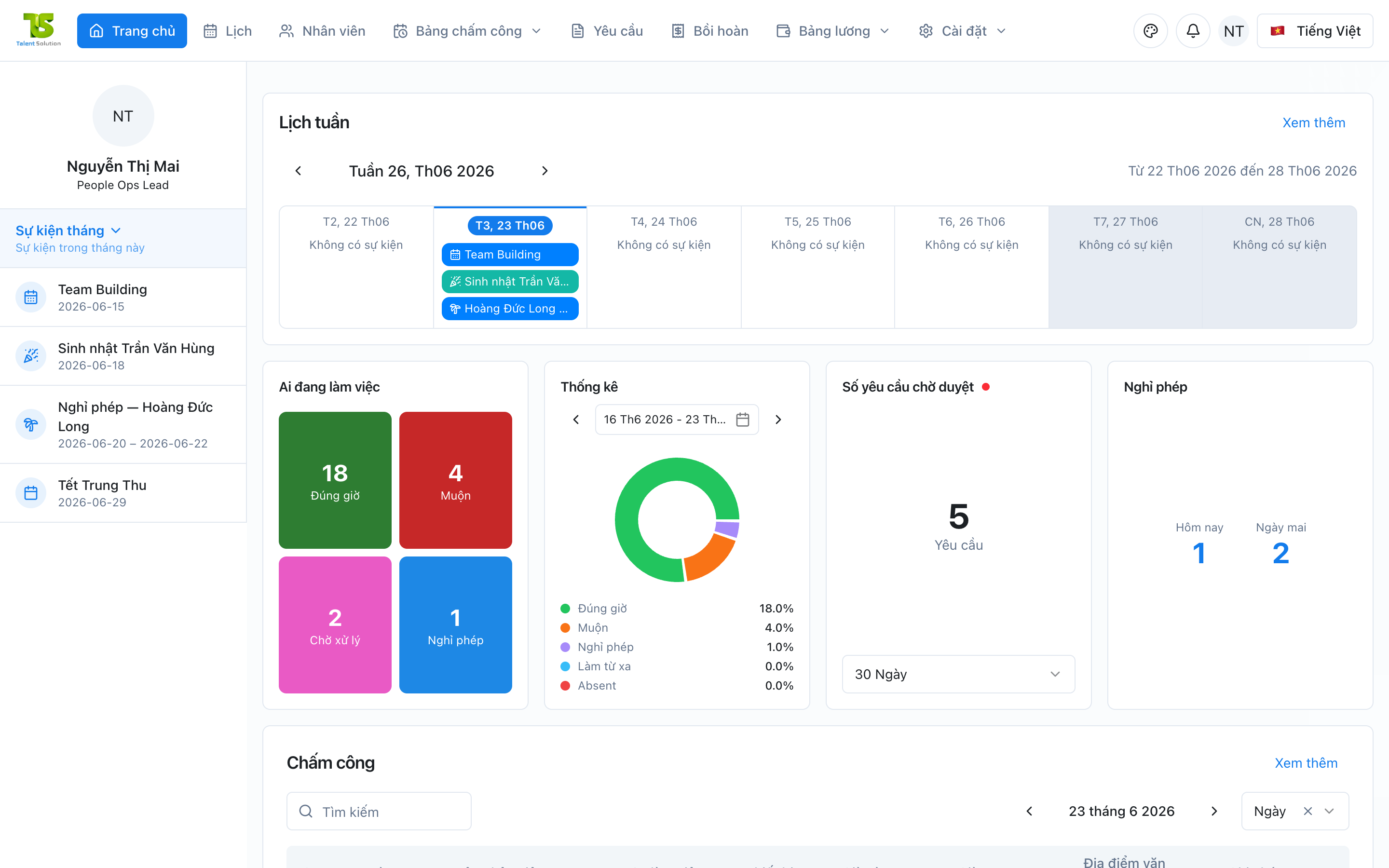This screenshot has height=868, width=1389.
Task: Click the Muộn legend entry
Action: point(677,628)
